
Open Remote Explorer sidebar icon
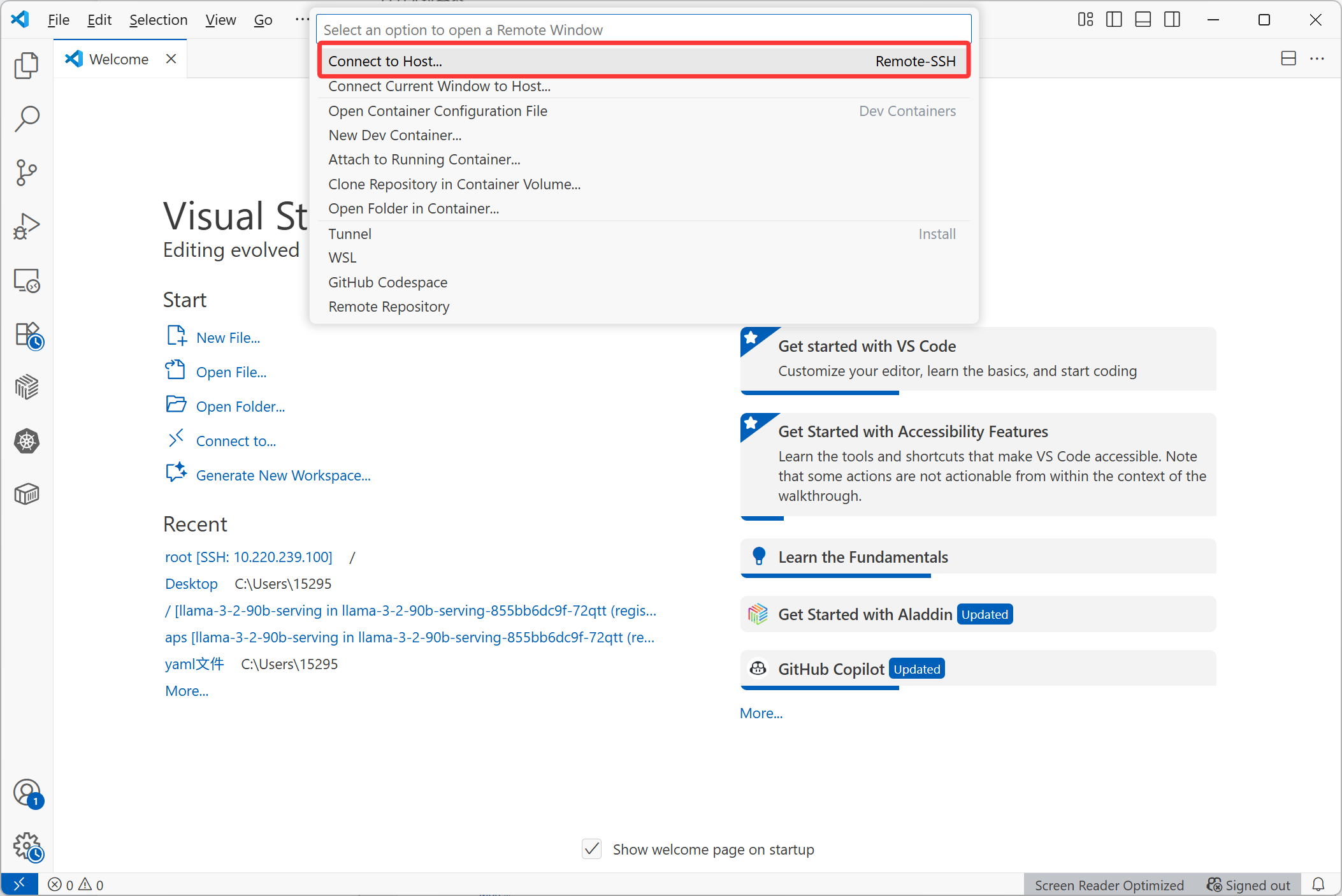26,280
